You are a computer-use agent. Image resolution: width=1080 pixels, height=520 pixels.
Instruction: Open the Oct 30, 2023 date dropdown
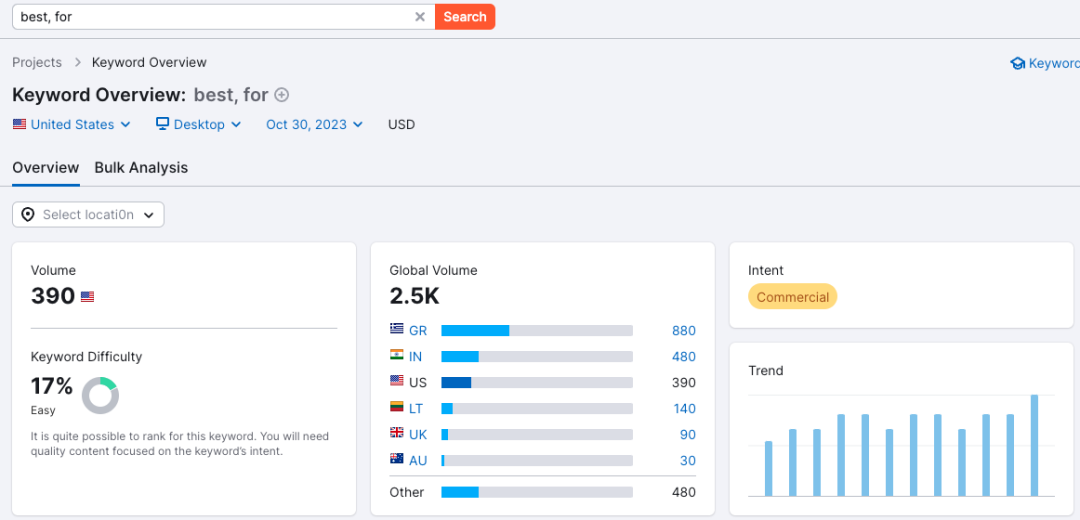point(314,125)
